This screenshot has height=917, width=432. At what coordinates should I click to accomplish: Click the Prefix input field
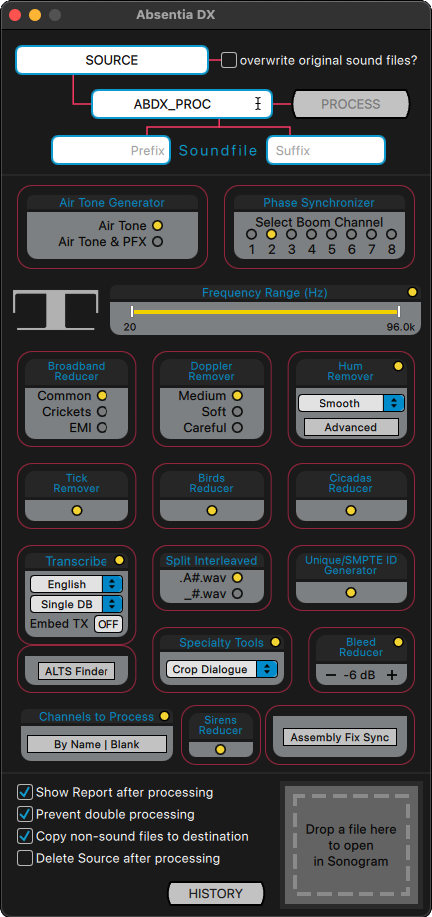tap(111, 150)
